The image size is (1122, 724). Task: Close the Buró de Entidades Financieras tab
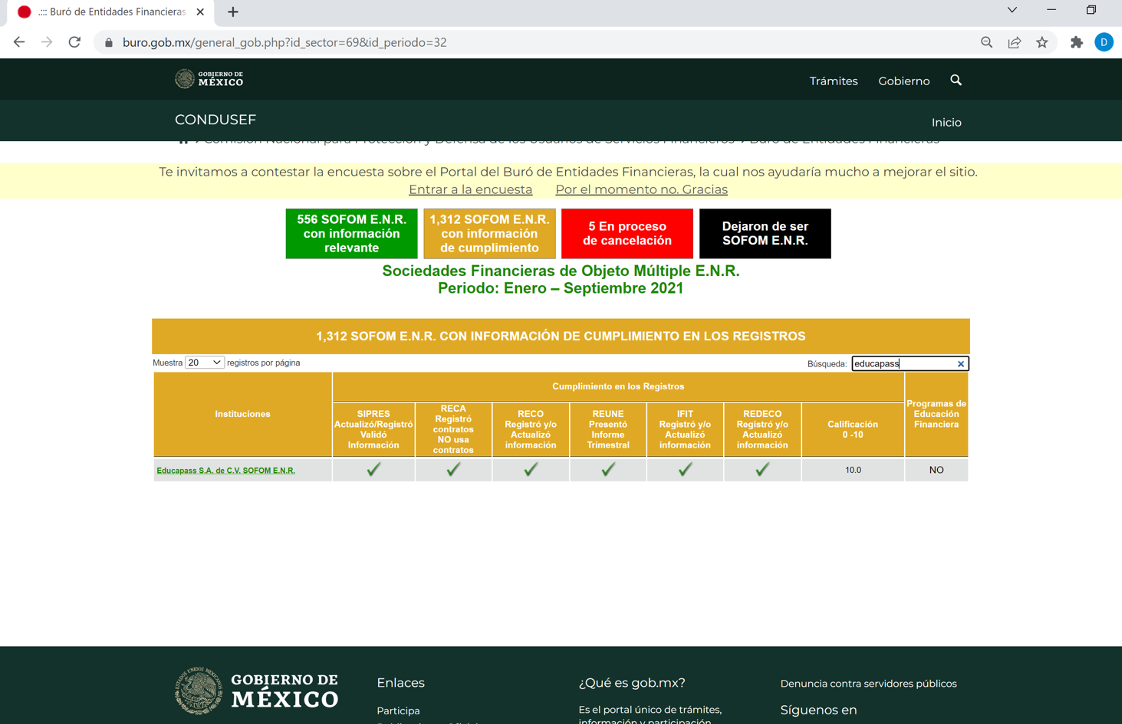pyautogui.click(x=200, y=12)
